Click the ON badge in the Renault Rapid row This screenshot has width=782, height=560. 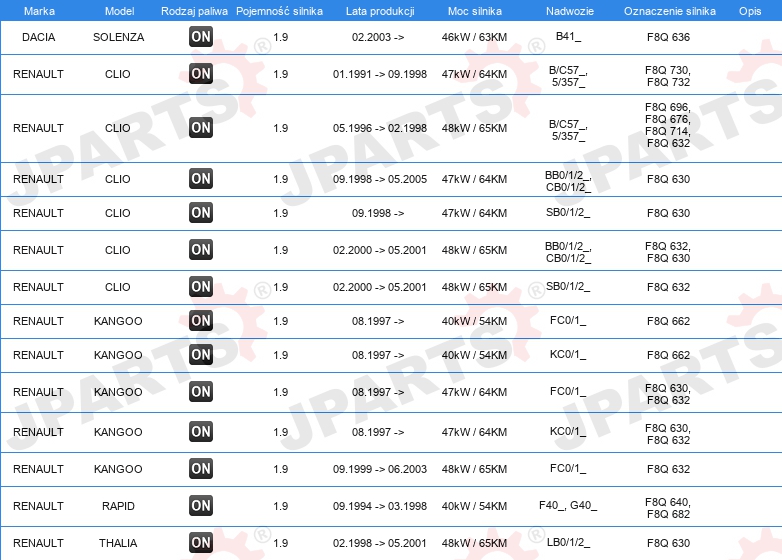(201, 506)
